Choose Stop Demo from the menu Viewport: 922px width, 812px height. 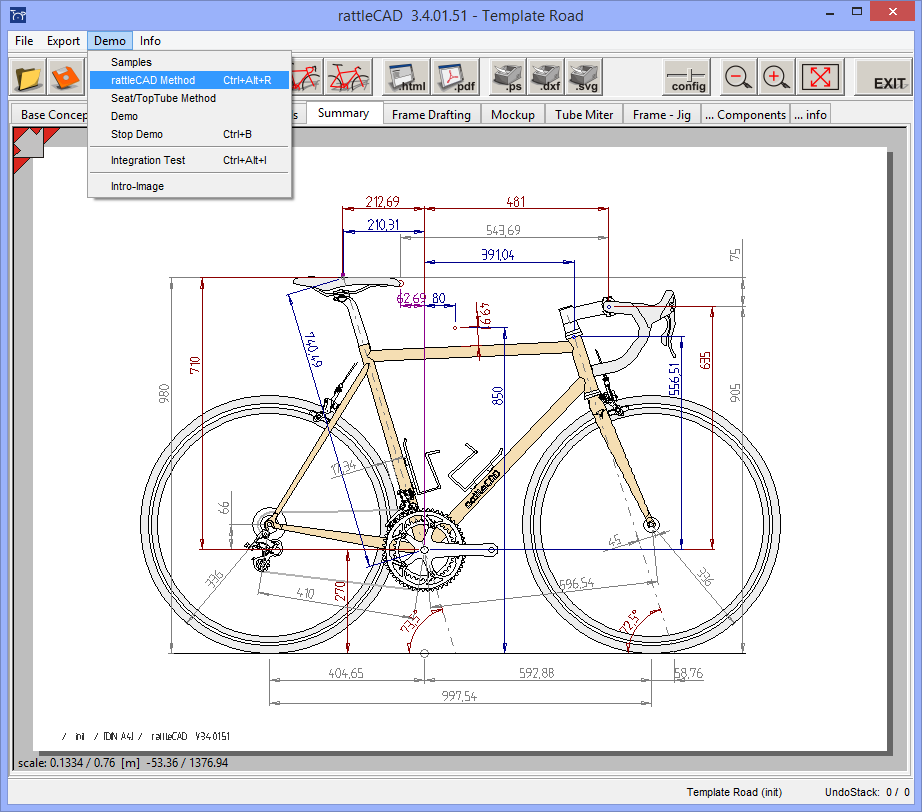pos(189,134)
